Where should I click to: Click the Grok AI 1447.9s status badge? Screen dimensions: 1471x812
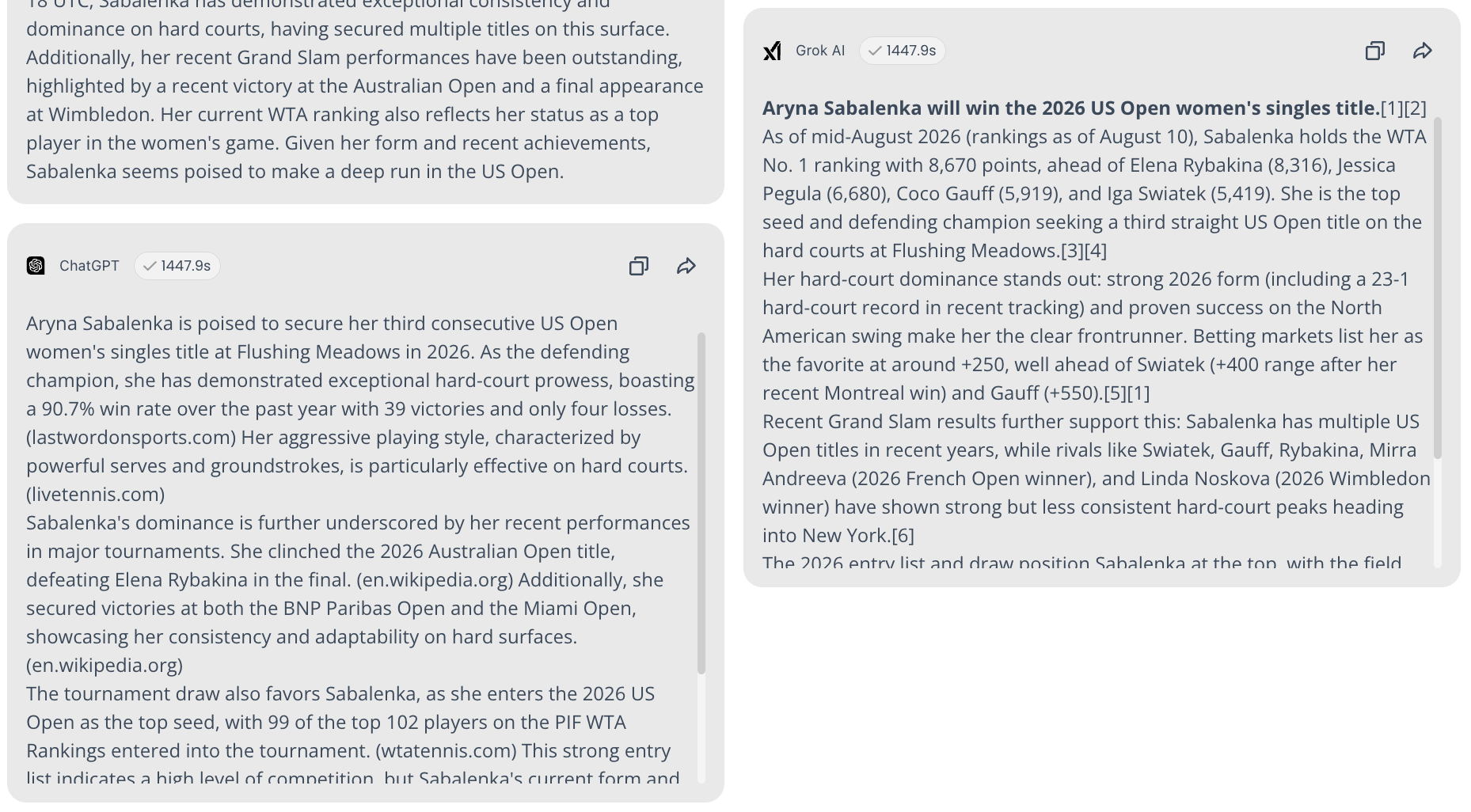pos(903,51)
